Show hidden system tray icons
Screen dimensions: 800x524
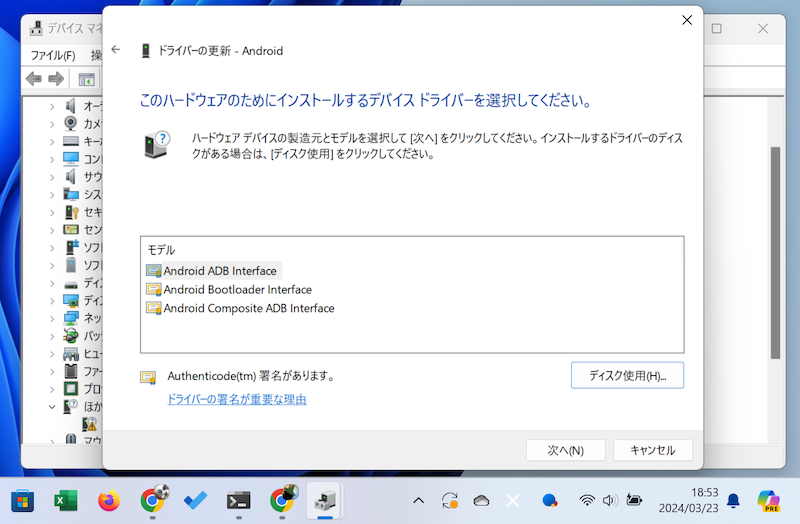tap(418, 500)
